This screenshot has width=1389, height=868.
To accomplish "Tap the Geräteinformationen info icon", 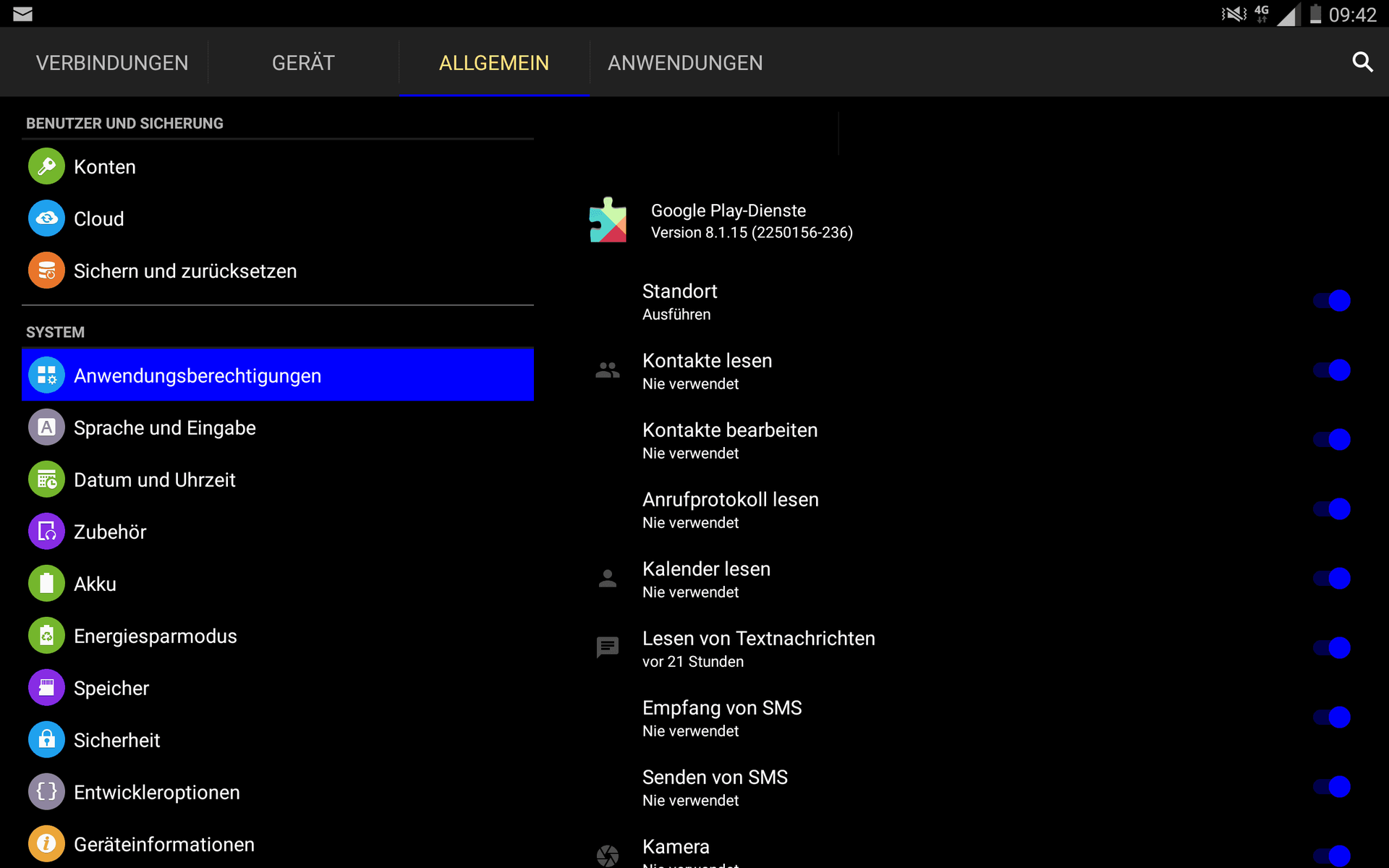I will click(46, 844).
